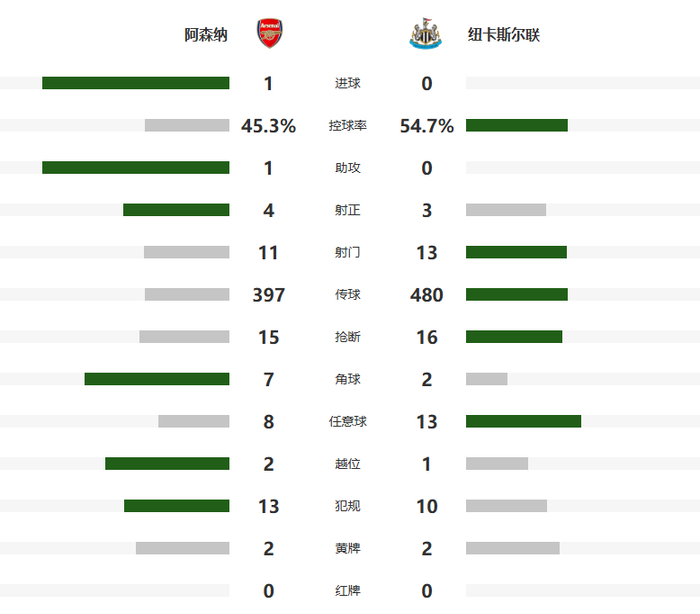The image size is (700, 614).
Task: Select the 进球 stat label
Action: tap(348, 84)
